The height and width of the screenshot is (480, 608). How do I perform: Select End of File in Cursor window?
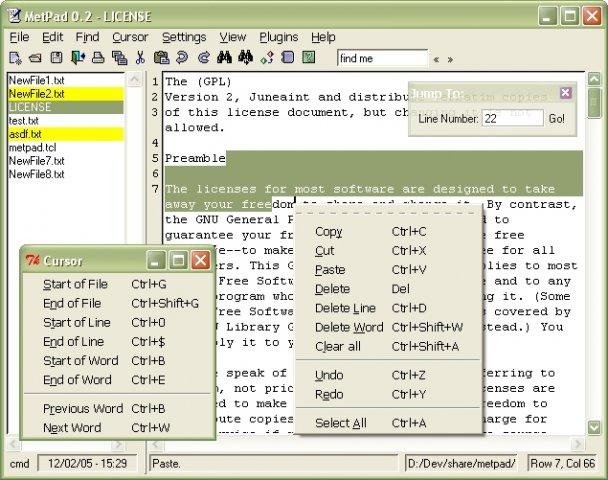tap(117, 303)
